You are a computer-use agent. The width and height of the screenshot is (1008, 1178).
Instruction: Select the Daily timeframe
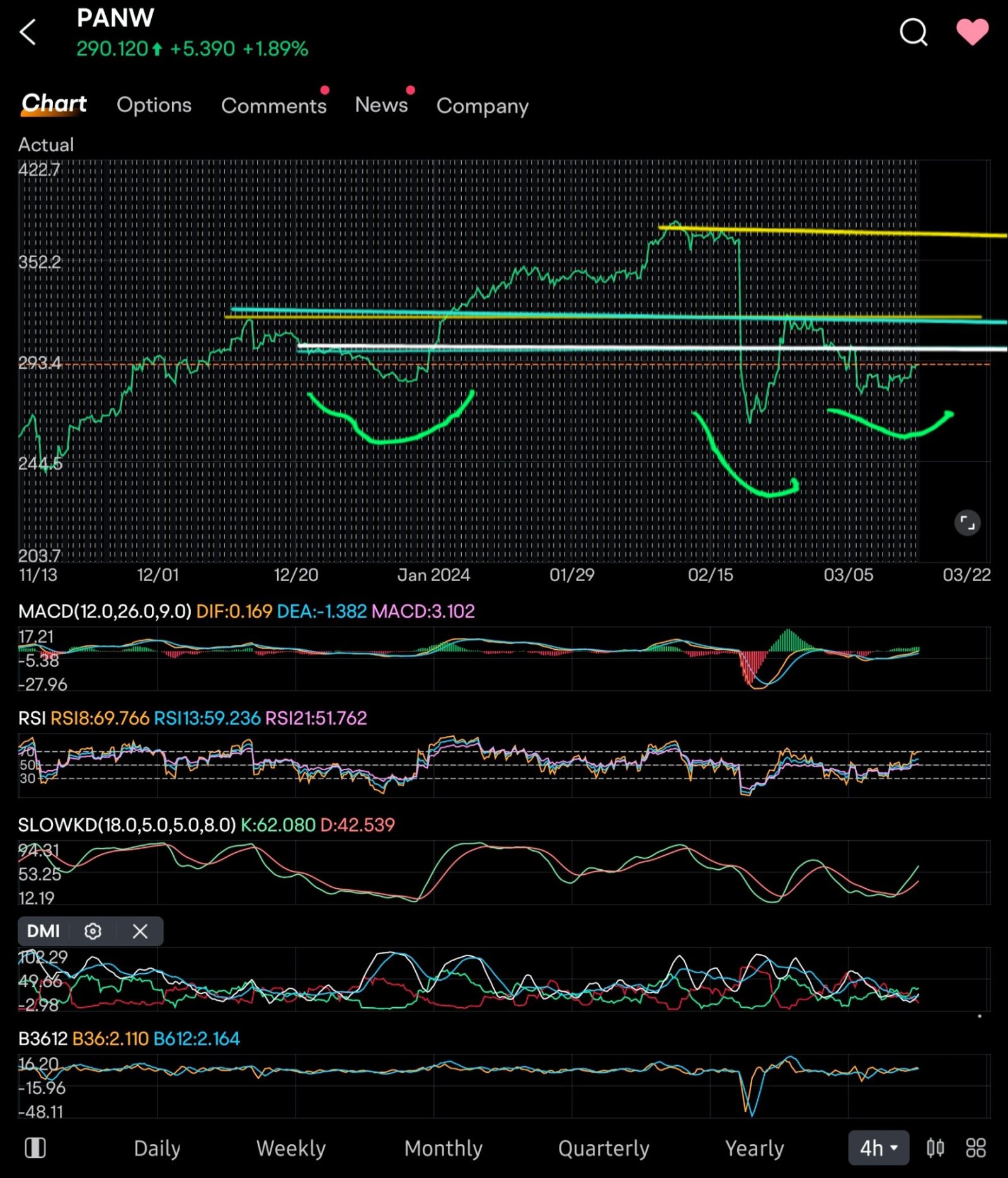coord(157,1148)
